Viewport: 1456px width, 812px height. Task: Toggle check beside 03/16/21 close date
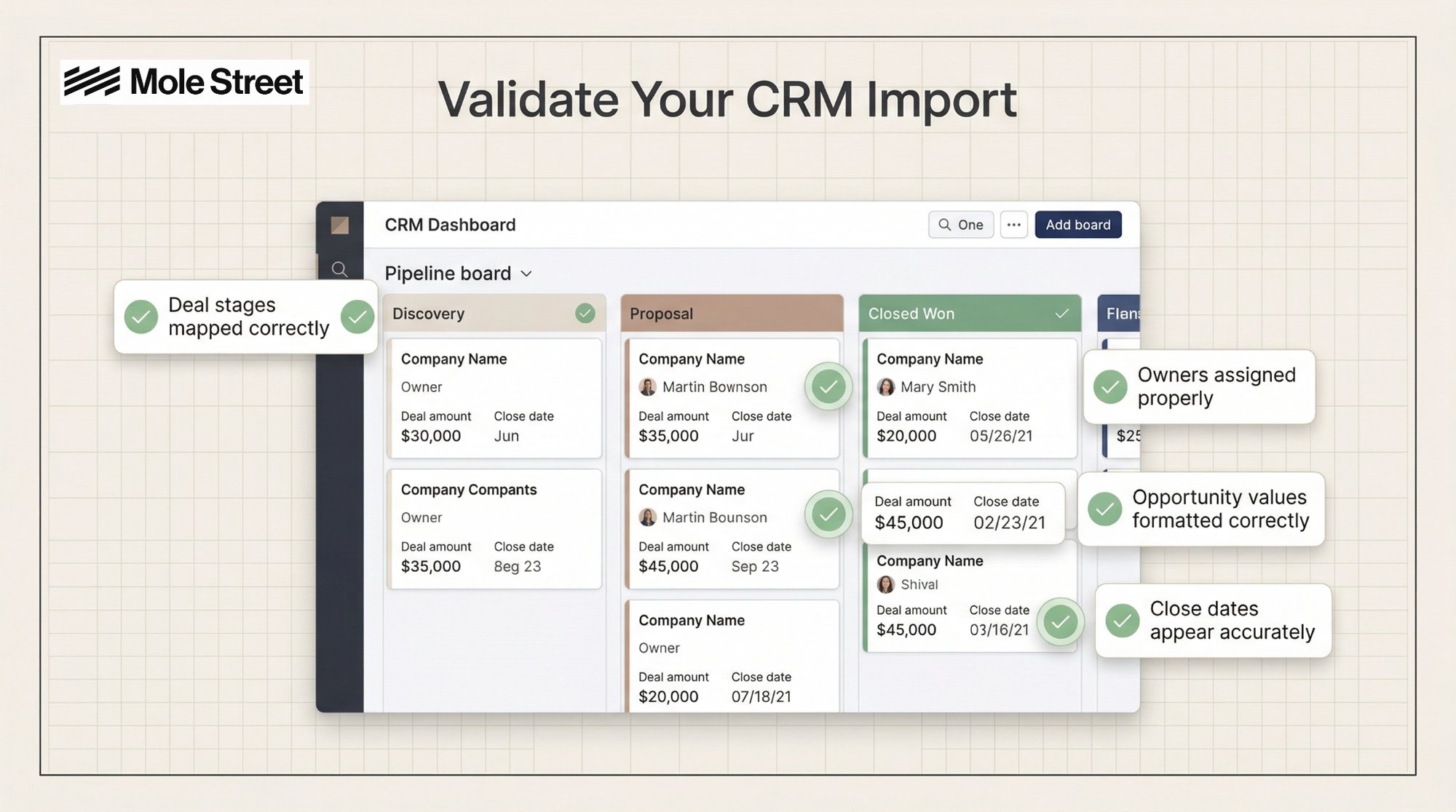coord(1061,621)
